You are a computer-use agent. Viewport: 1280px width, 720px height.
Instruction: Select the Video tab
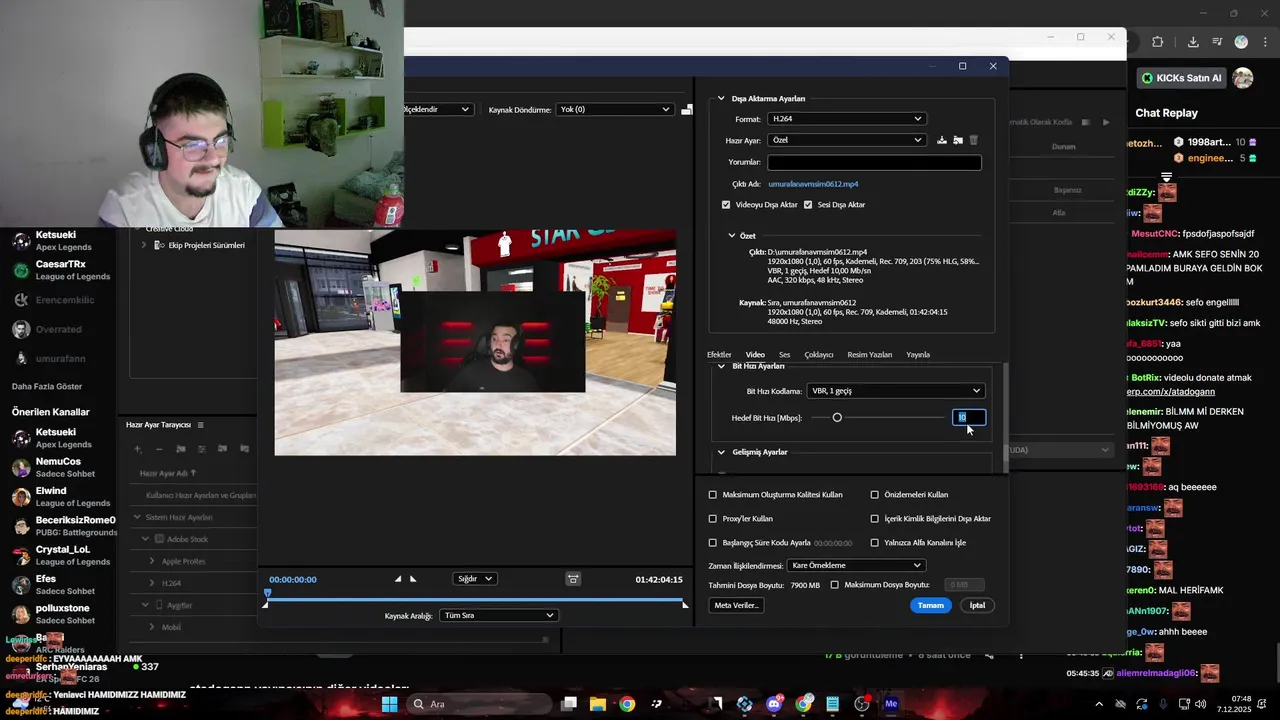[755, 355]
